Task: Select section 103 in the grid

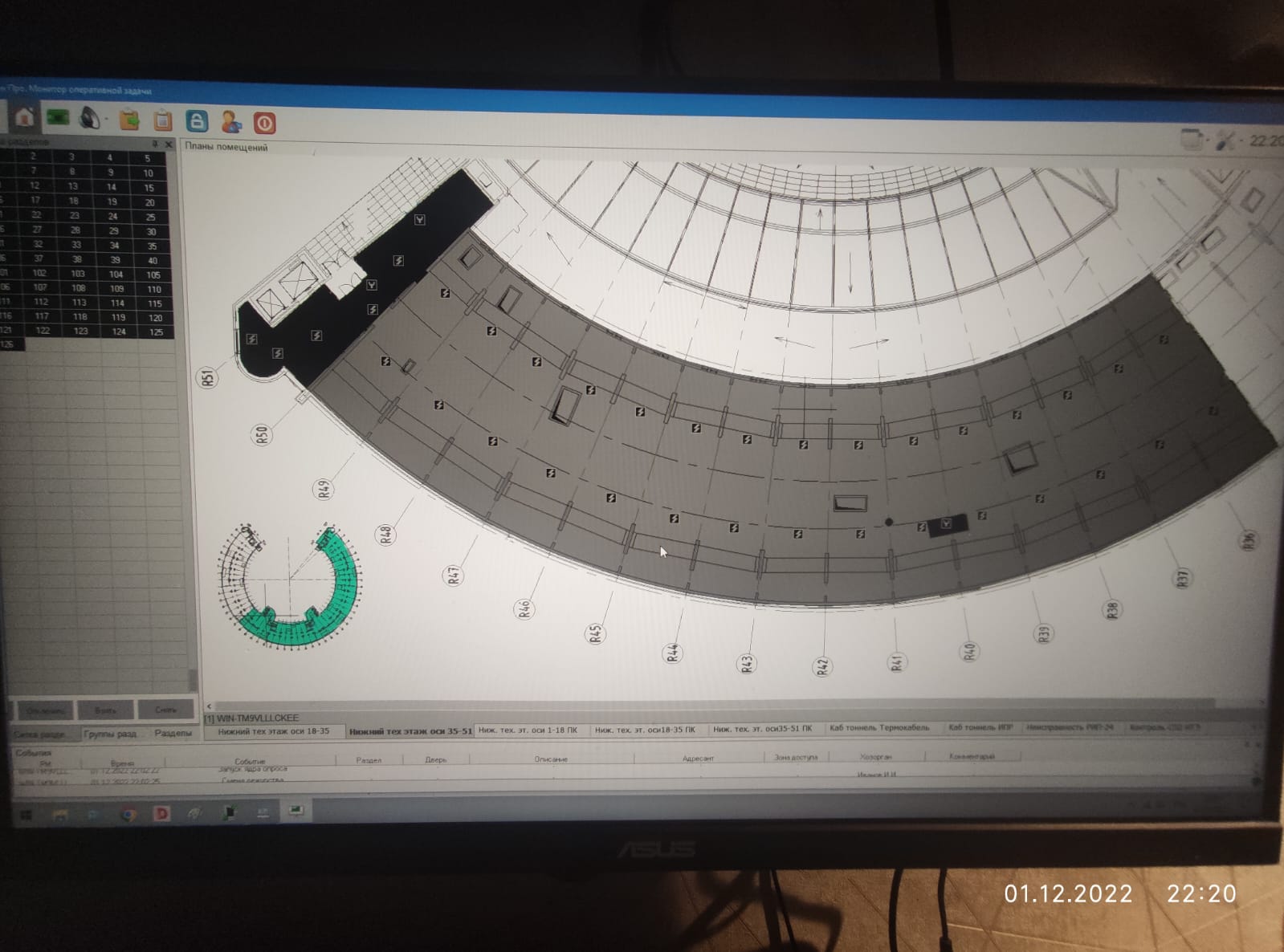Action: 78,274
